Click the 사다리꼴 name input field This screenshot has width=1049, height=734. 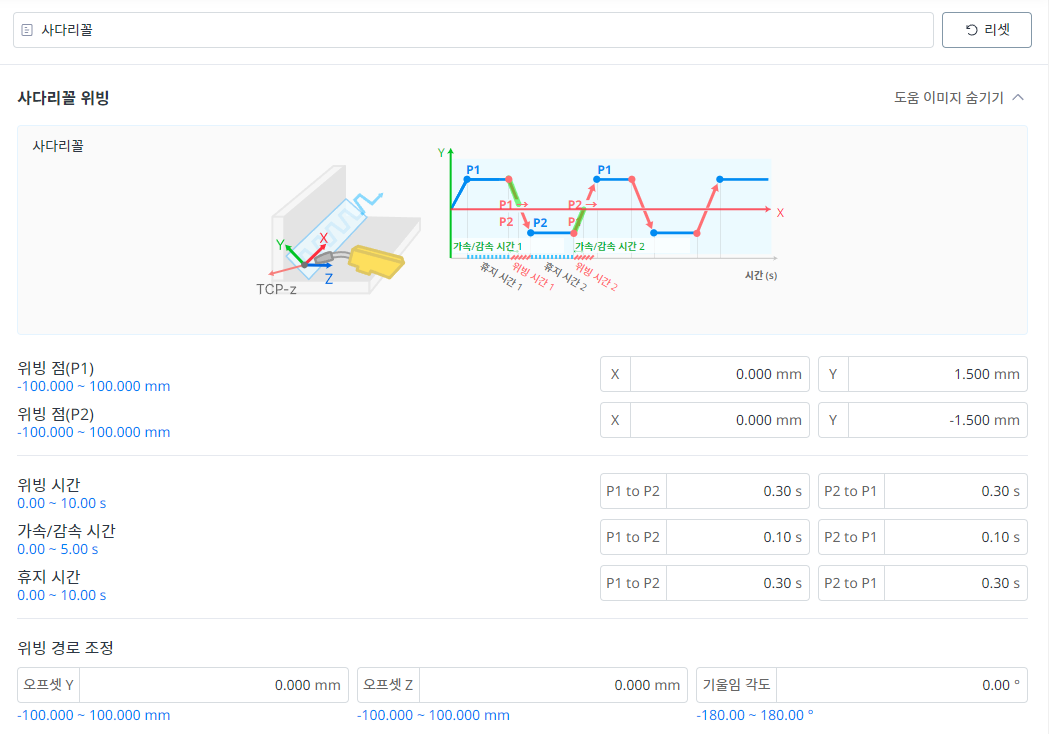480,30
